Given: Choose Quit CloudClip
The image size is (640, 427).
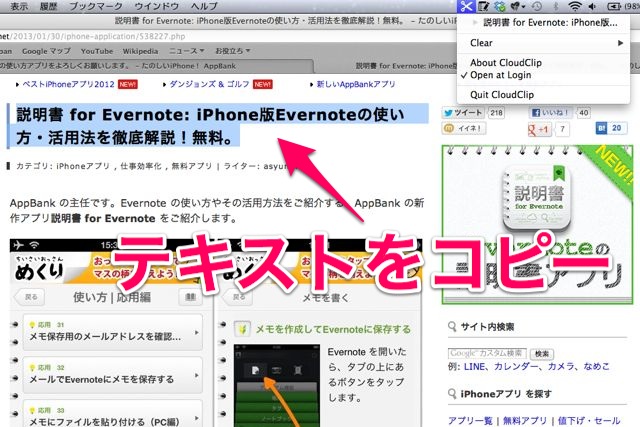Looking at the screenshot, I should 502,95.
